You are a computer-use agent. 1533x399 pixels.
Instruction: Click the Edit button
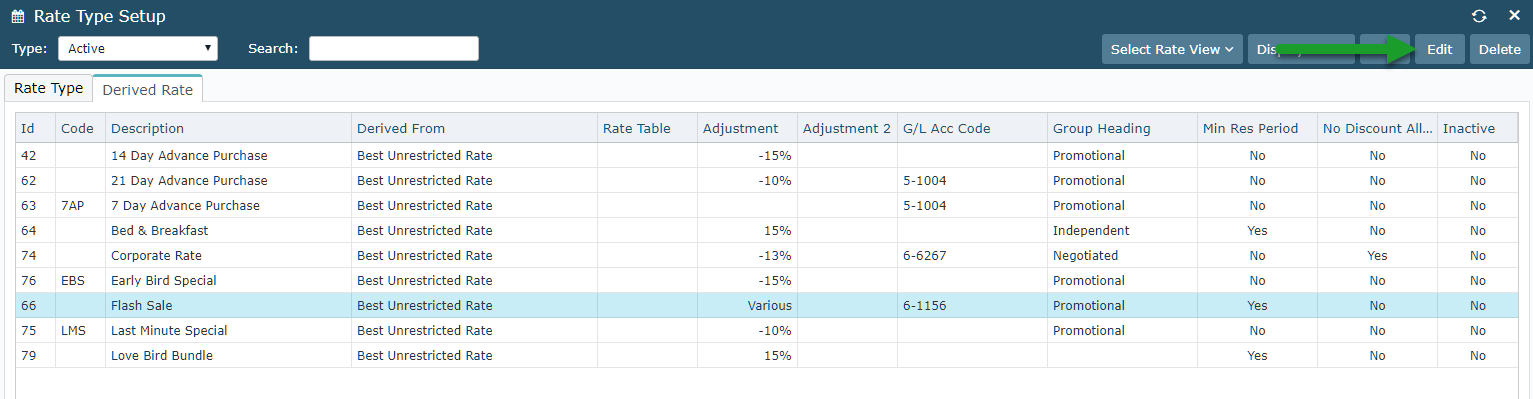pyautogui.click(x=1439, y=49)
